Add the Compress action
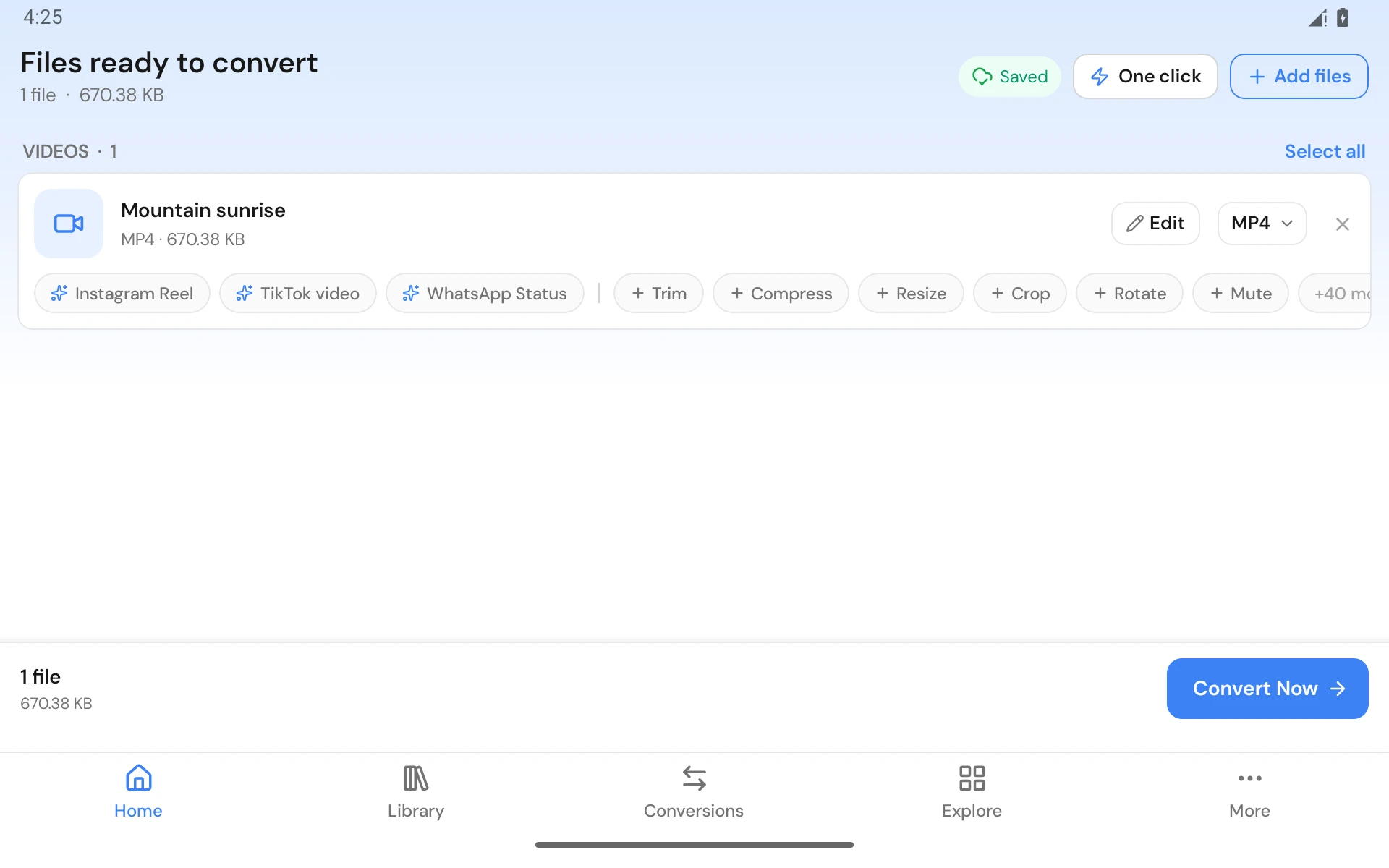 (781, 293)
